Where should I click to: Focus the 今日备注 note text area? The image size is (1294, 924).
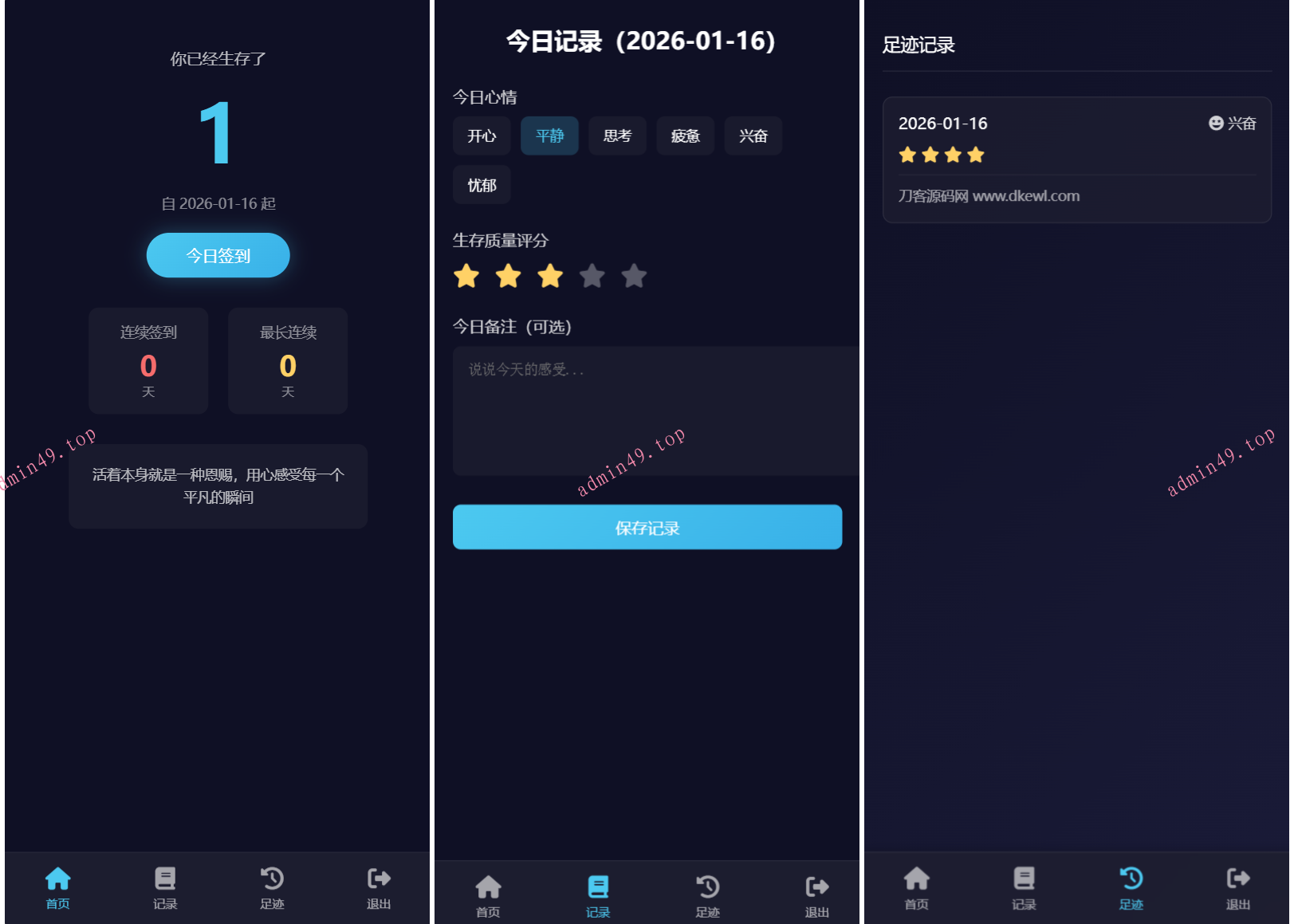tap(655, 411)
